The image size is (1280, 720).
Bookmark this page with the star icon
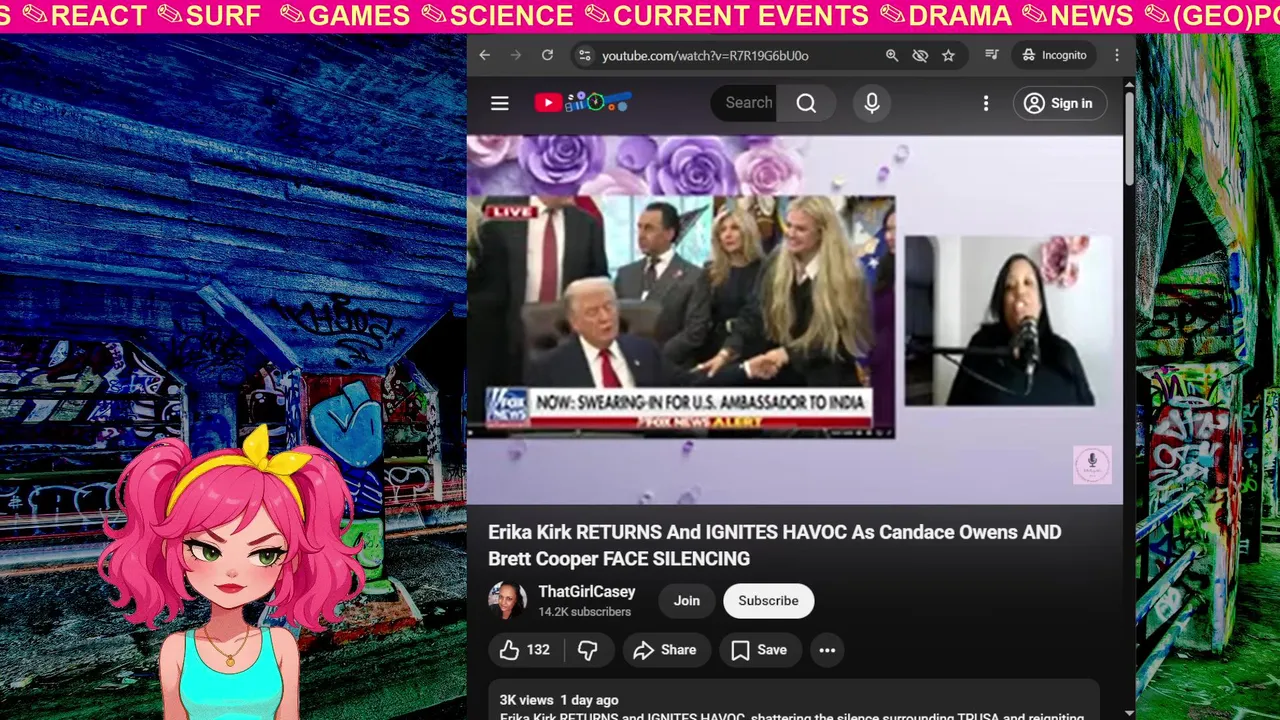tap(948, 55)
